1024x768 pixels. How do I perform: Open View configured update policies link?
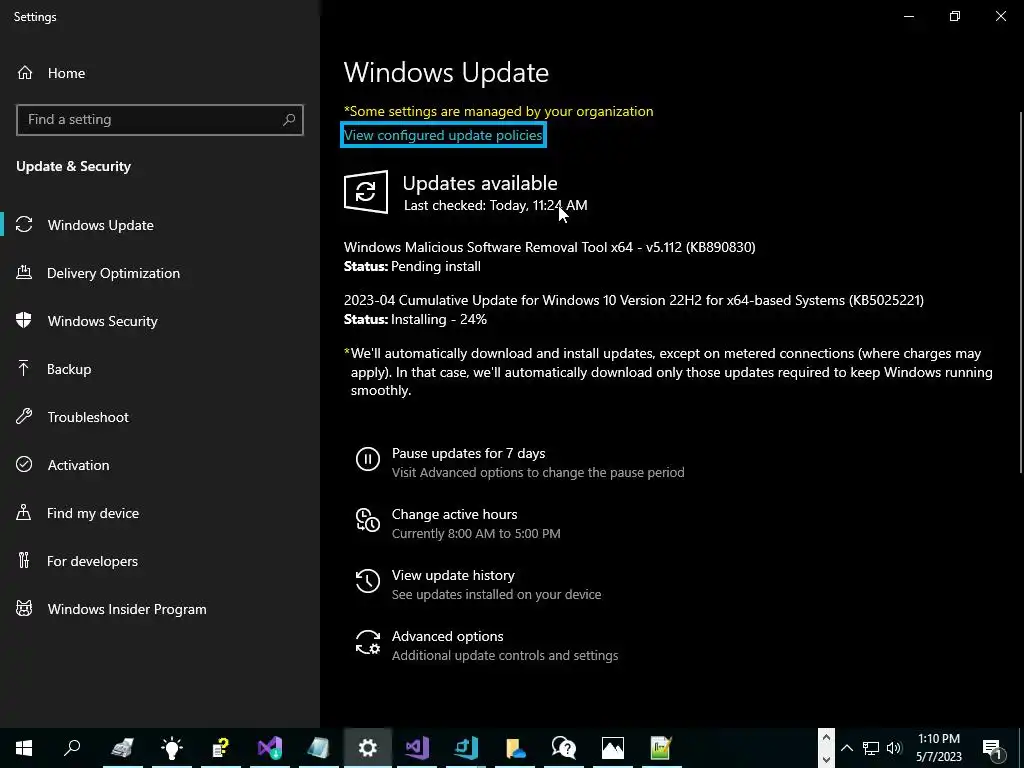tap(443, 135)
